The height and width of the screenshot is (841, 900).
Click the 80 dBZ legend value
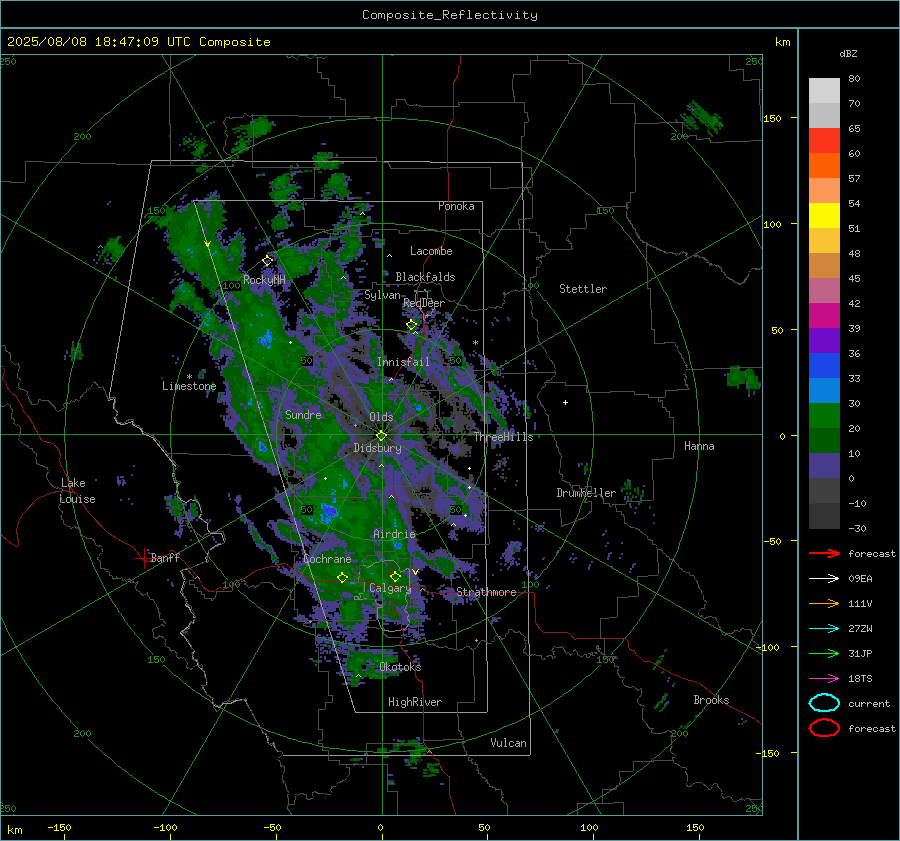[x=854, y=79]
